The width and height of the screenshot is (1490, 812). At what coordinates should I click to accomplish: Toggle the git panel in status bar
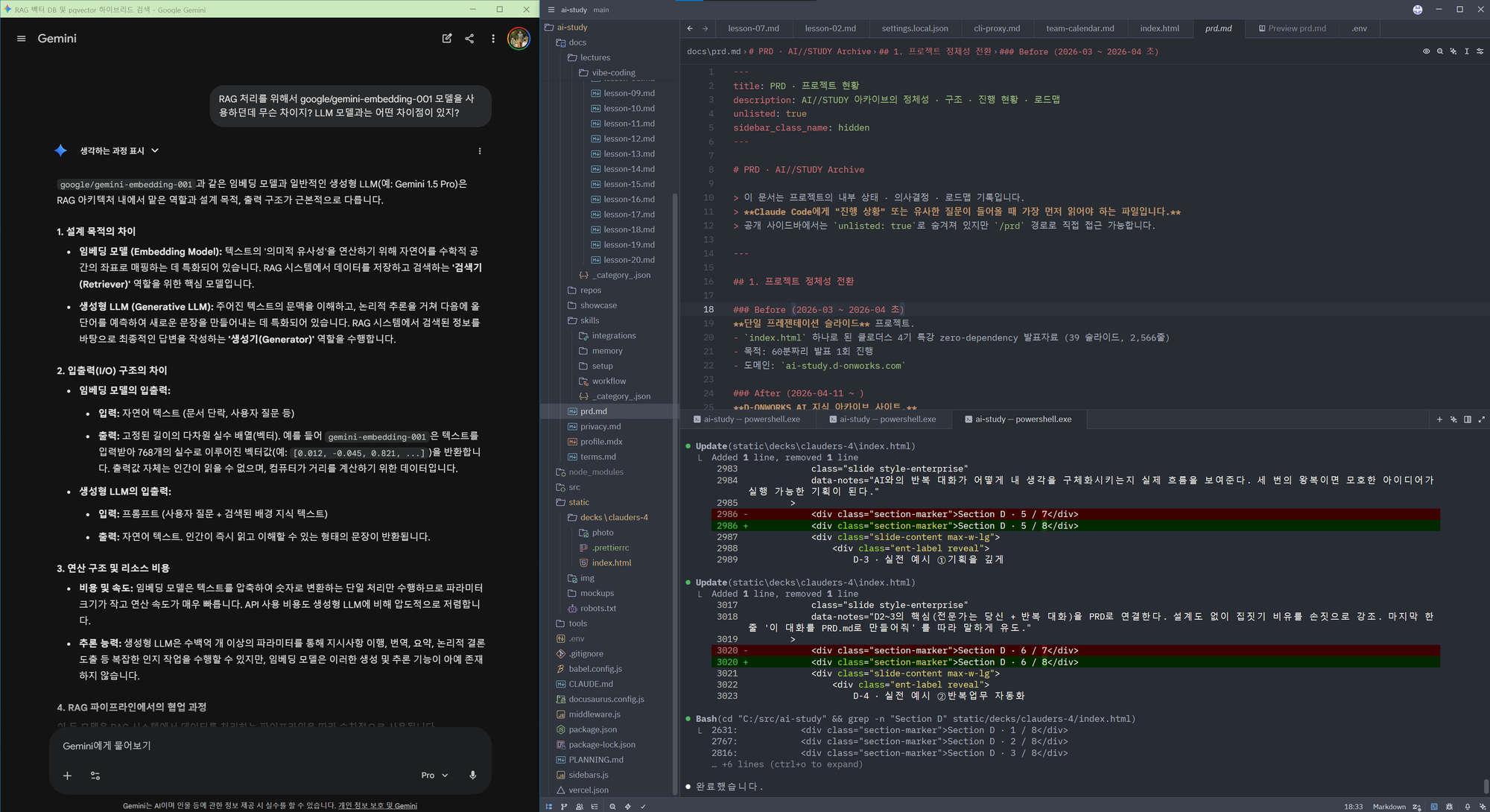[564, 807]
